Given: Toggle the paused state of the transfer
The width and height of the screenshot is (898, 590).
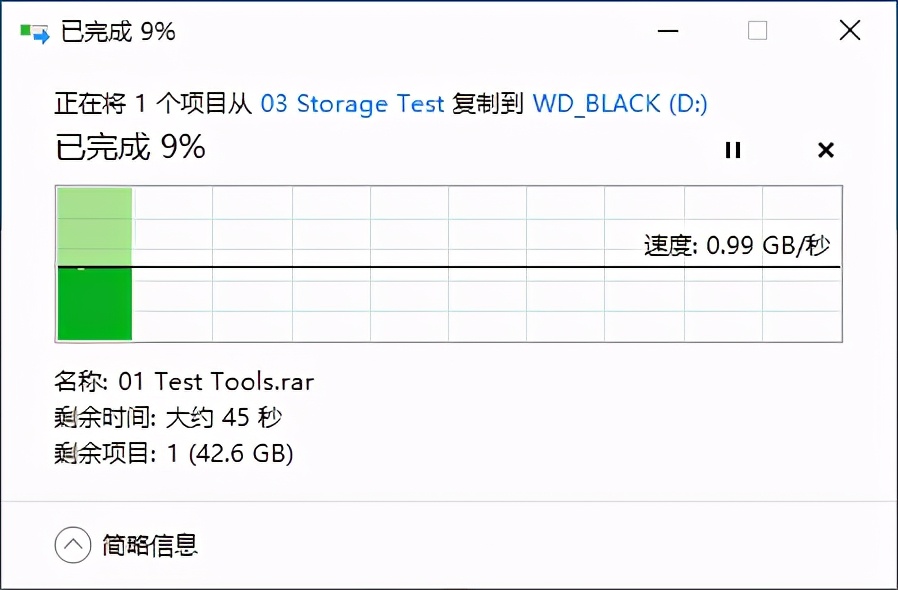Looking at the screenshot, I should click(x=733, y=150).
